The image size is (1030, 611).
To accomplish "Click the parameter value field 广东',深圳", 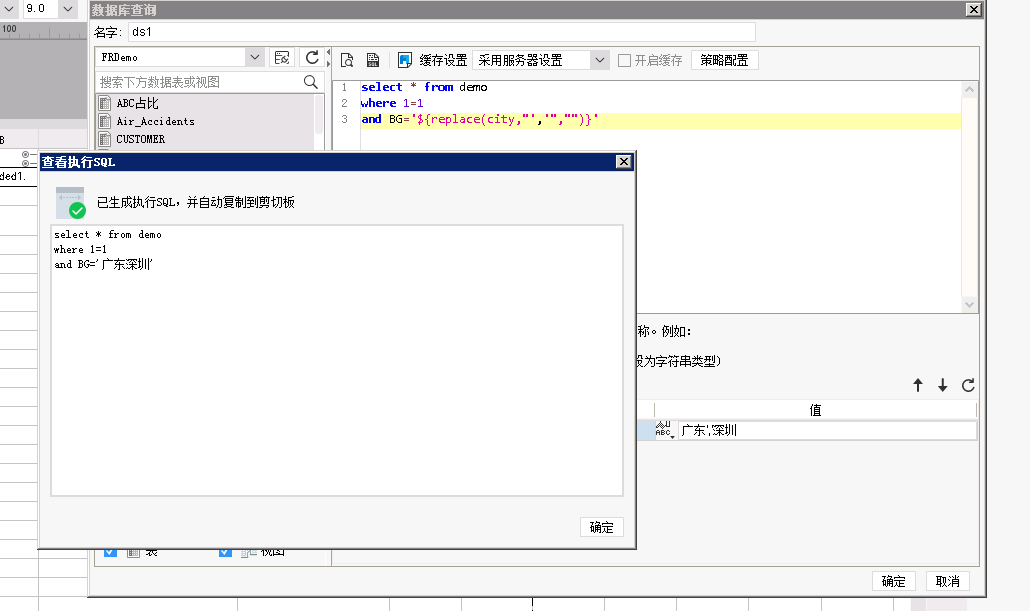I will click(827, 430).
